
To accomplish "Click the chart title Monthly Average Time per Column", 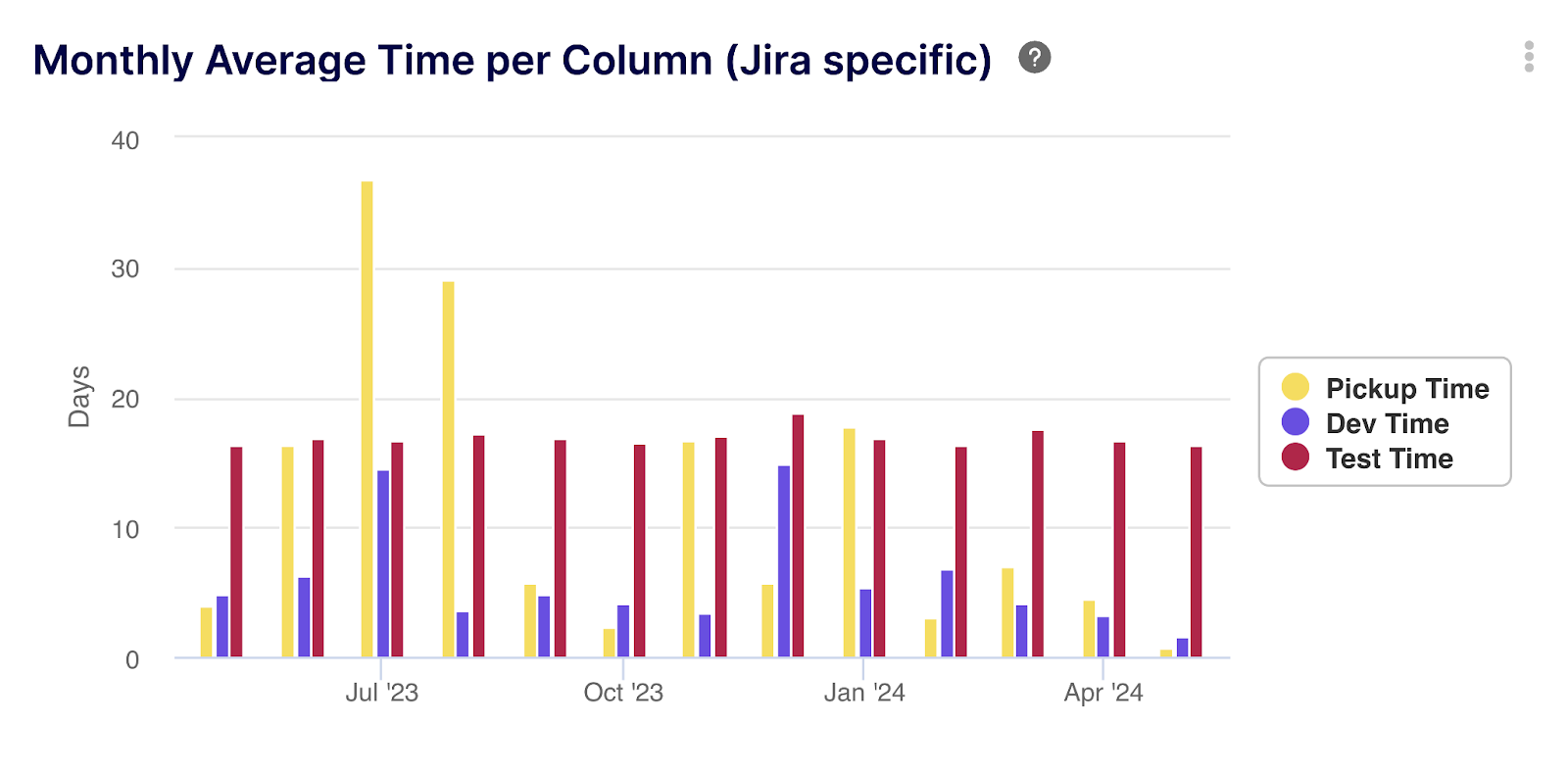I will click(512, 60).
